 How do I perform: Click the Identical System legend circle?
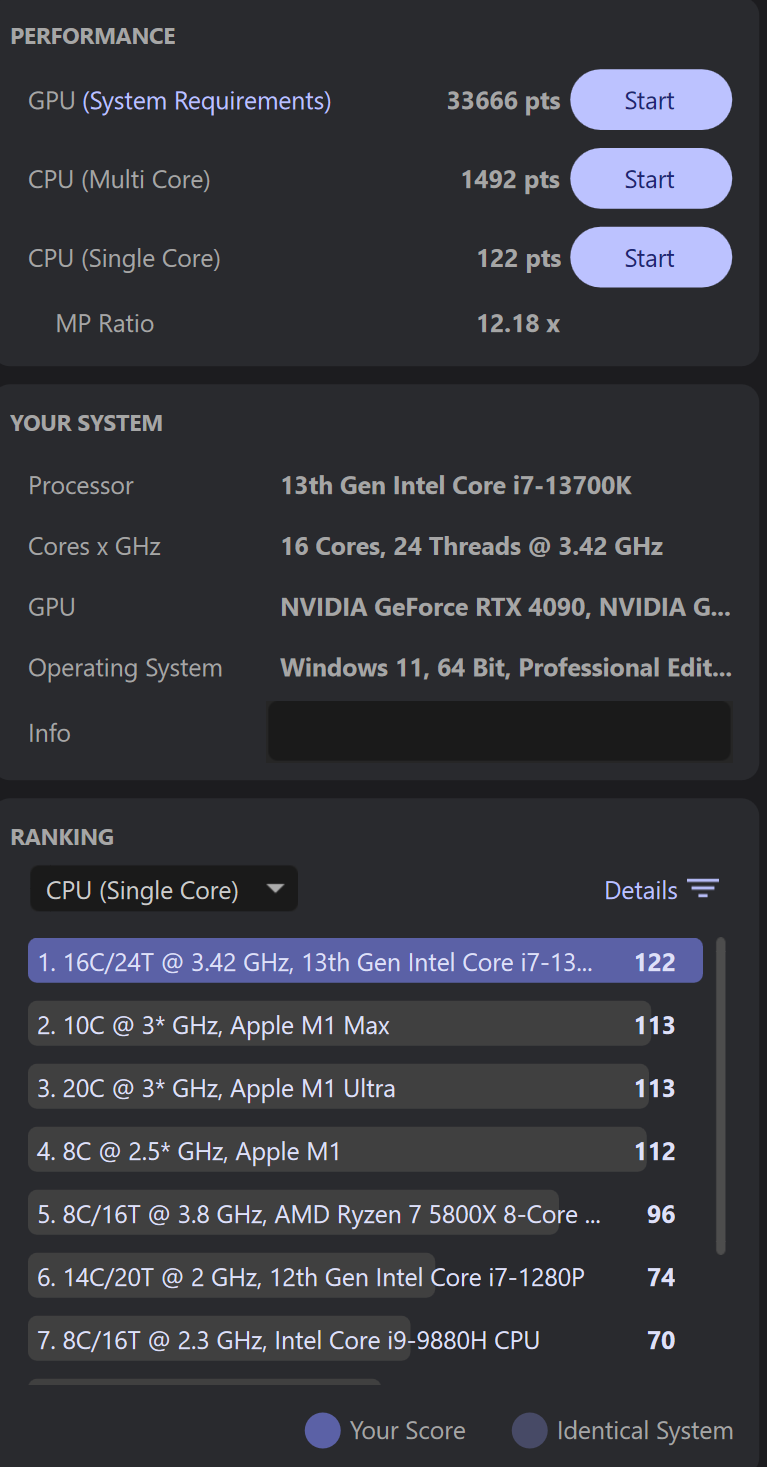coord(530,1431)
